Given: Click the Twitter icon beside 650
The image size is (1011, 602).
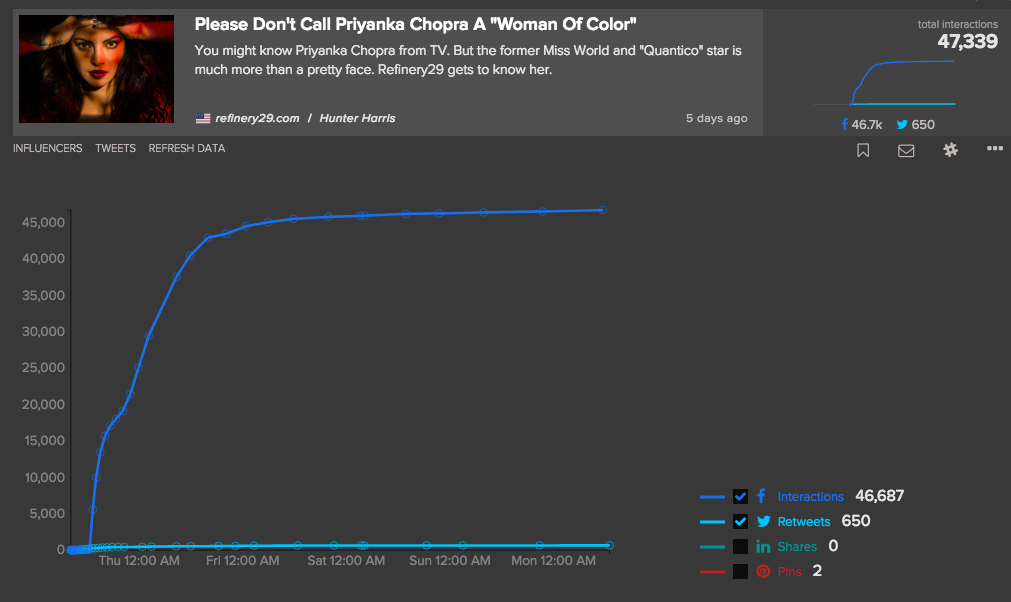Looking at the screenshot, I should pyautogui.click(x=902, y=125).
